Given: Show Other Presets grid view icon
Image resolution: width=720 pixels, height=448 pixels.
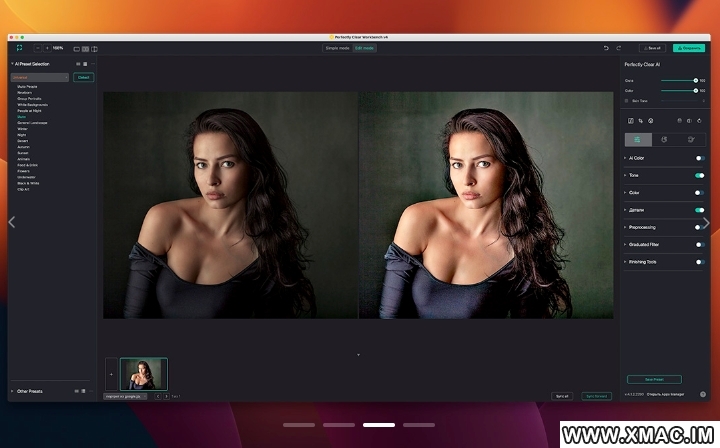Looking at the screenshot, I should pyautogui.click(x=77, y=391).
